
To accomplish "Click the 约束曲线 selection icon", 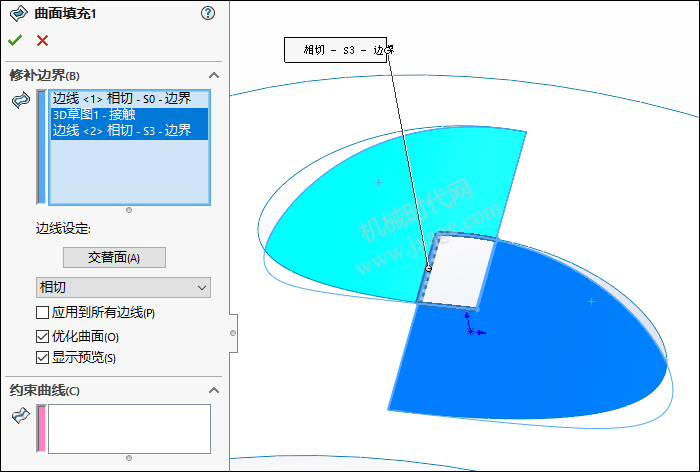I will pyautogui.click(x=21, y=416).
